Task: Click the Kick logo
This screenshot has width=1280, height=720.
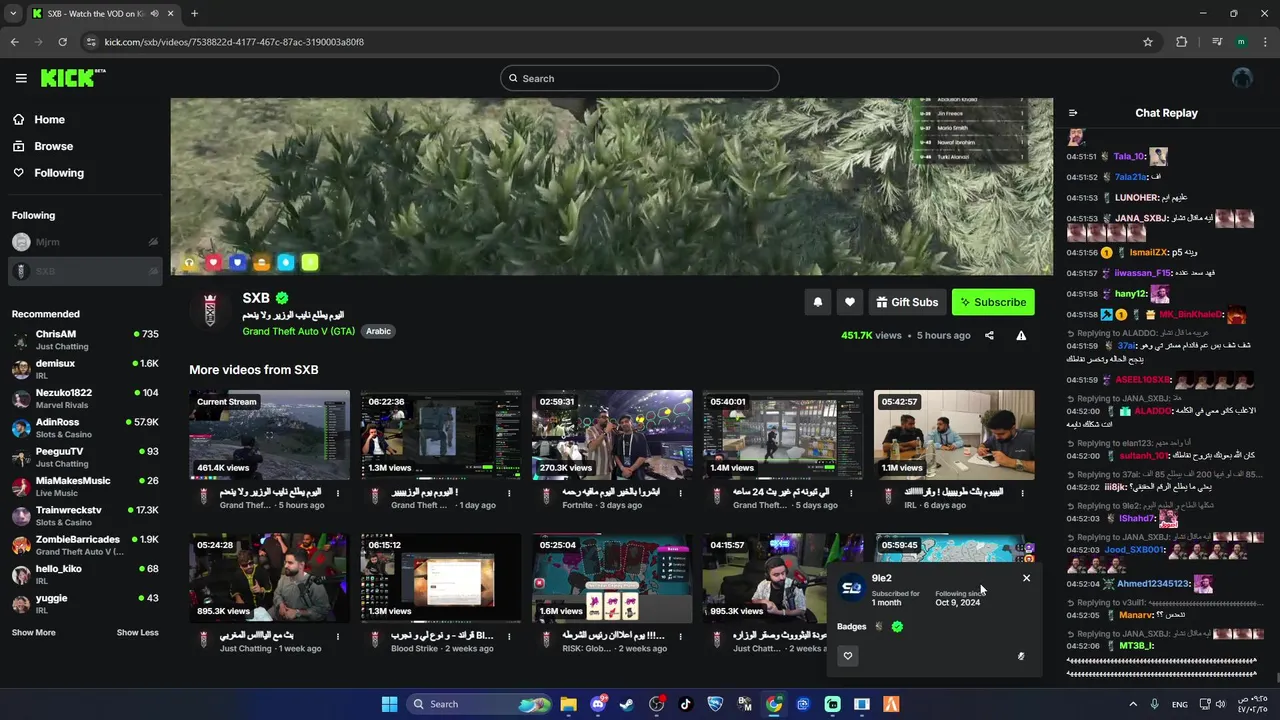Action: tap(73, 78)
